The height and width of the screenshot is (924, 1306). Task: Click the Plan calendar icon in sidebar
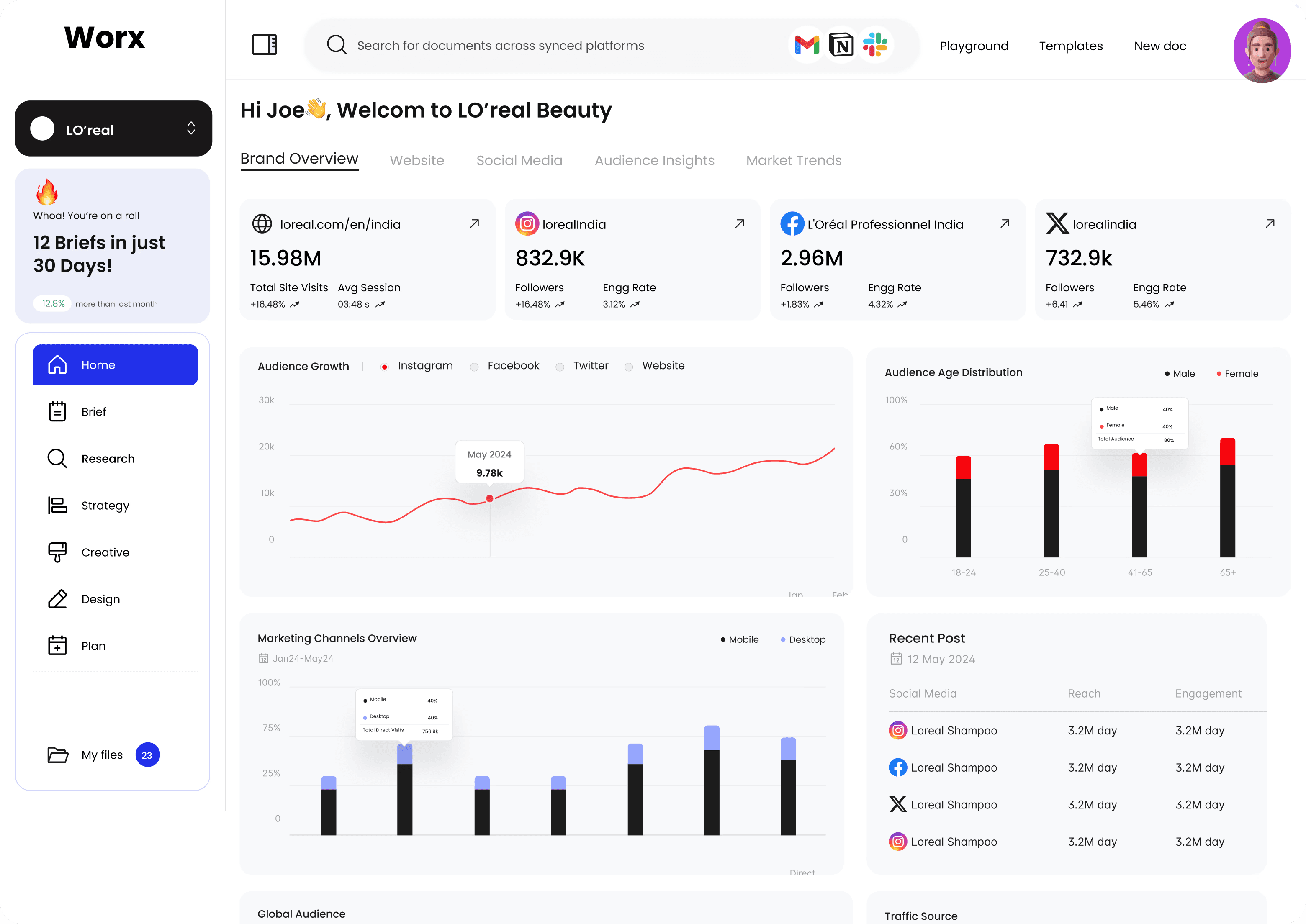57,645
